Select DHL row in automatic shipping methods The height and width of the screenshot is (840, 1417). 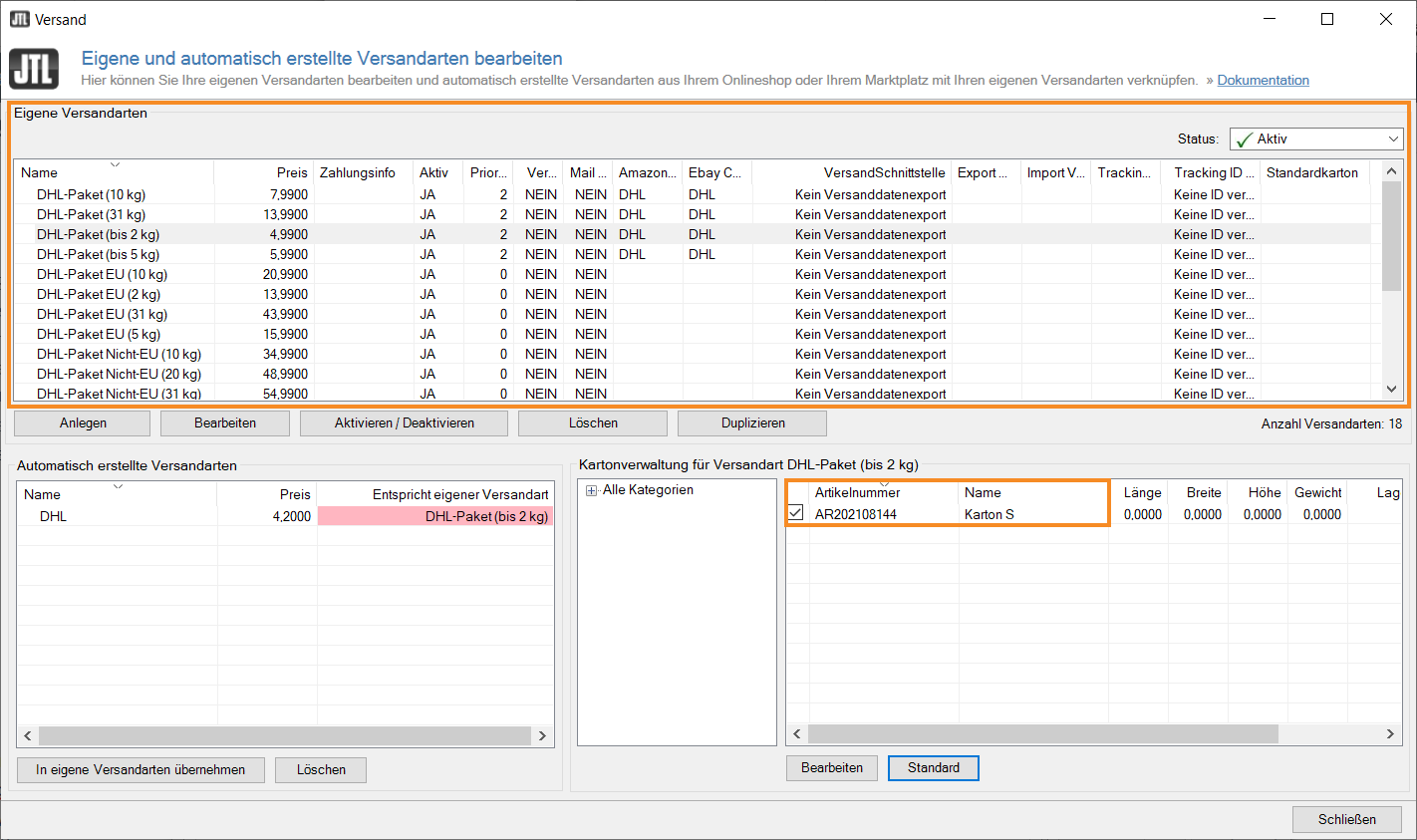tap(285, 516)
